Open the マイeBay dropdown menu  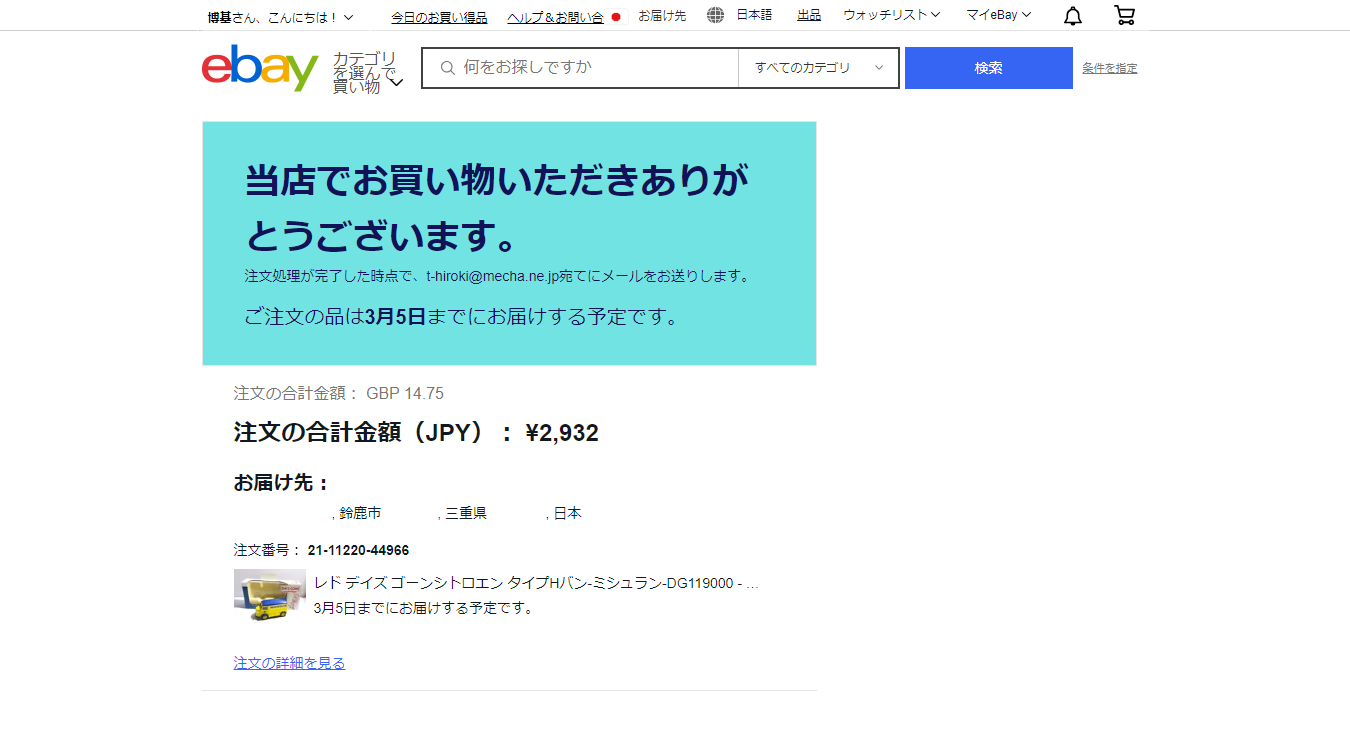coord(998,15)
